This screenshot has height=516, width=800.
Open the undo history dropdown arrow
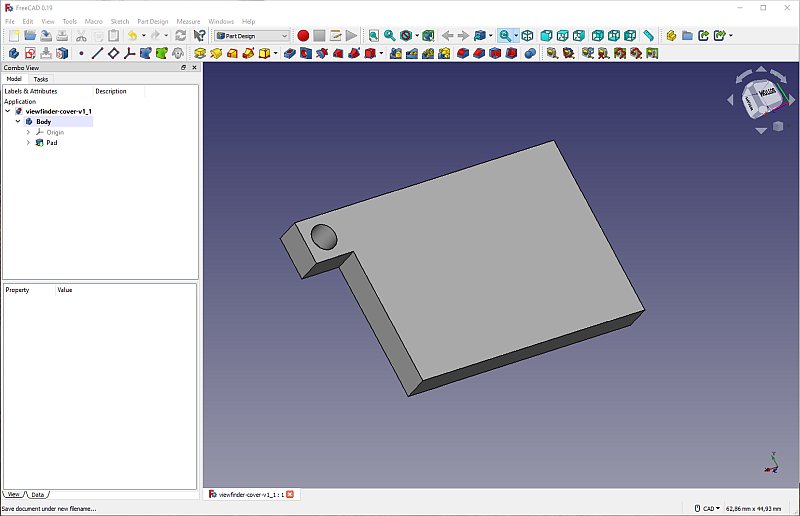click(x=143, y=36)
